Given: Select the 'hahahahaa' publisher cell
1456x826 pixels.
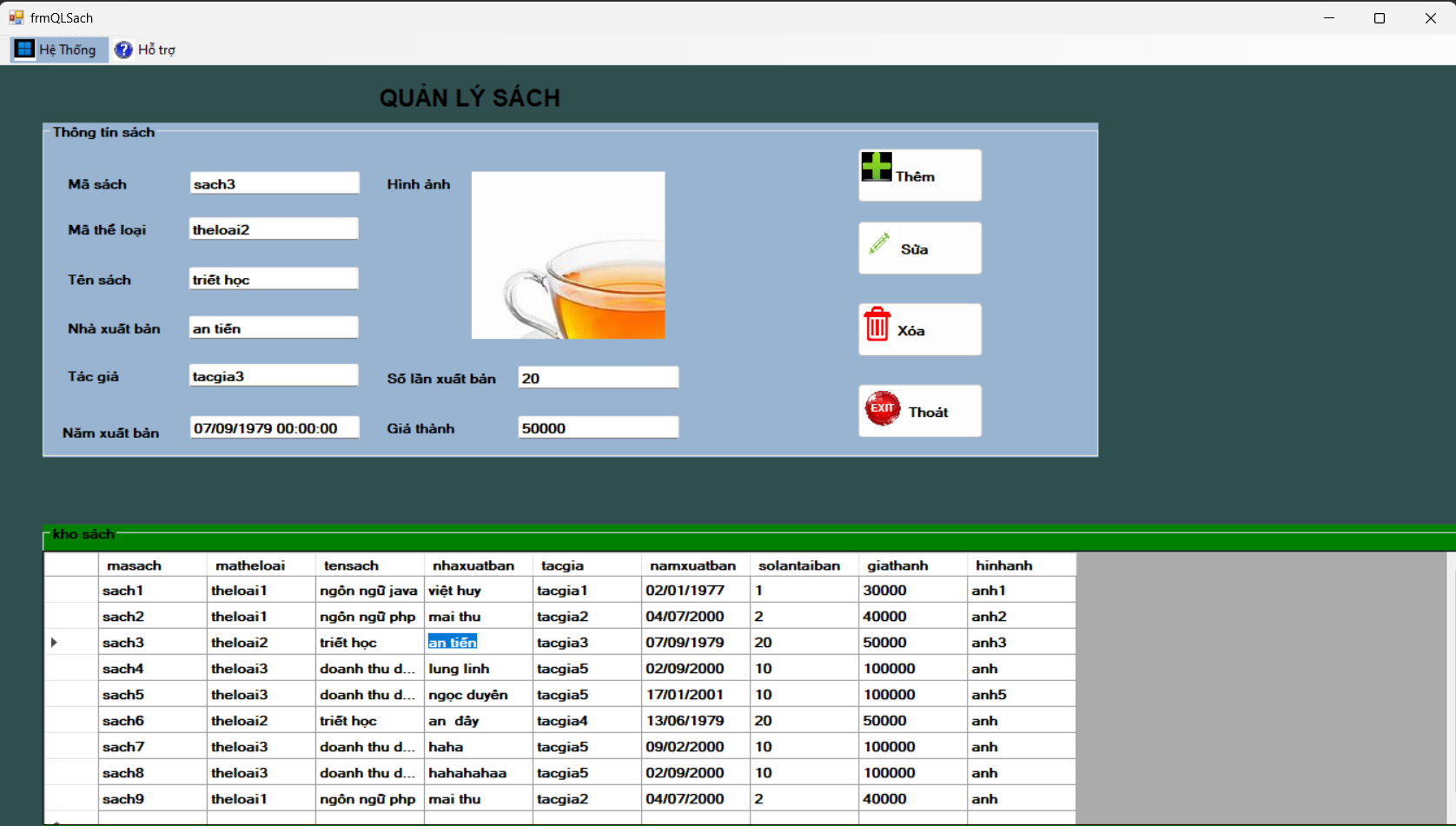Looking at the screenshot, I should pyautogui.click(x=478, y=772).
